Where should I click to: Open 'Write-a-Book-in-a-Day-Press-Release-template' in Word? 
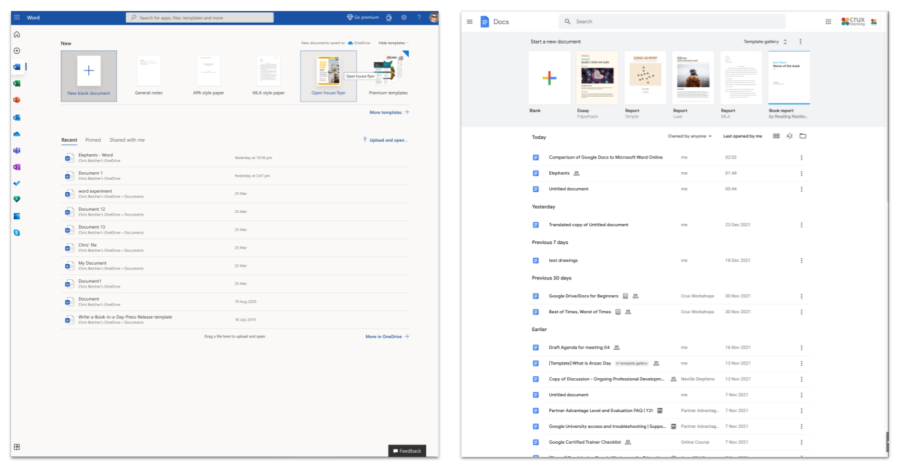[235, 320]
